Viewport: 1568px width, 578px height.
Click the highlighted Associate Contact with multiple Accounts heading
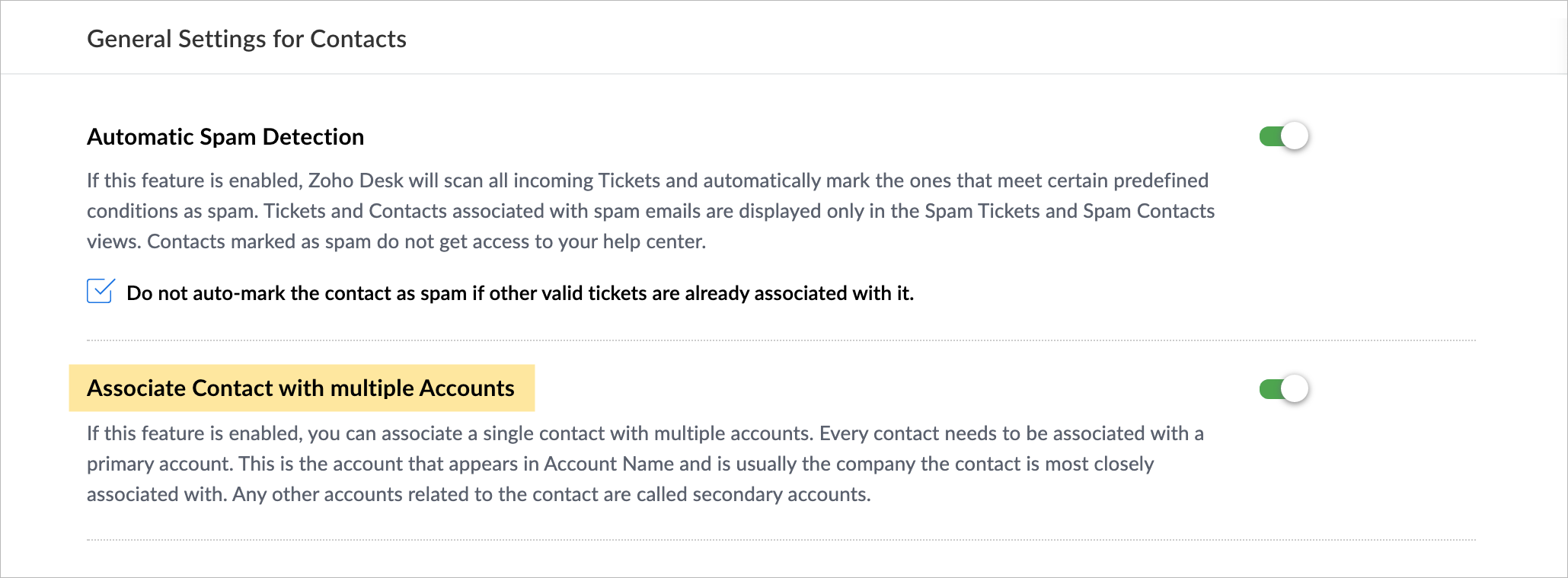pos(301,388)
